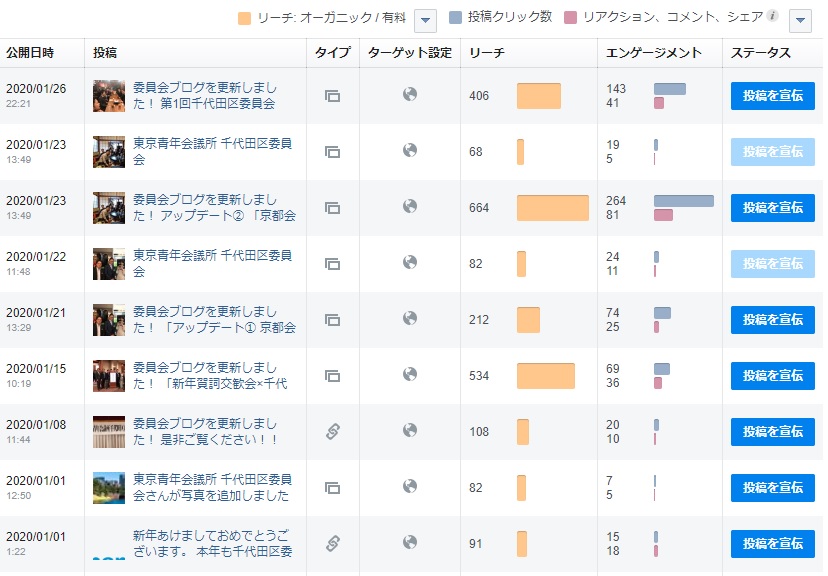This screenshot has height=576, width=828.
Task: Click the orange リーチ legend swatch
Action: click(x=245, y=18)
